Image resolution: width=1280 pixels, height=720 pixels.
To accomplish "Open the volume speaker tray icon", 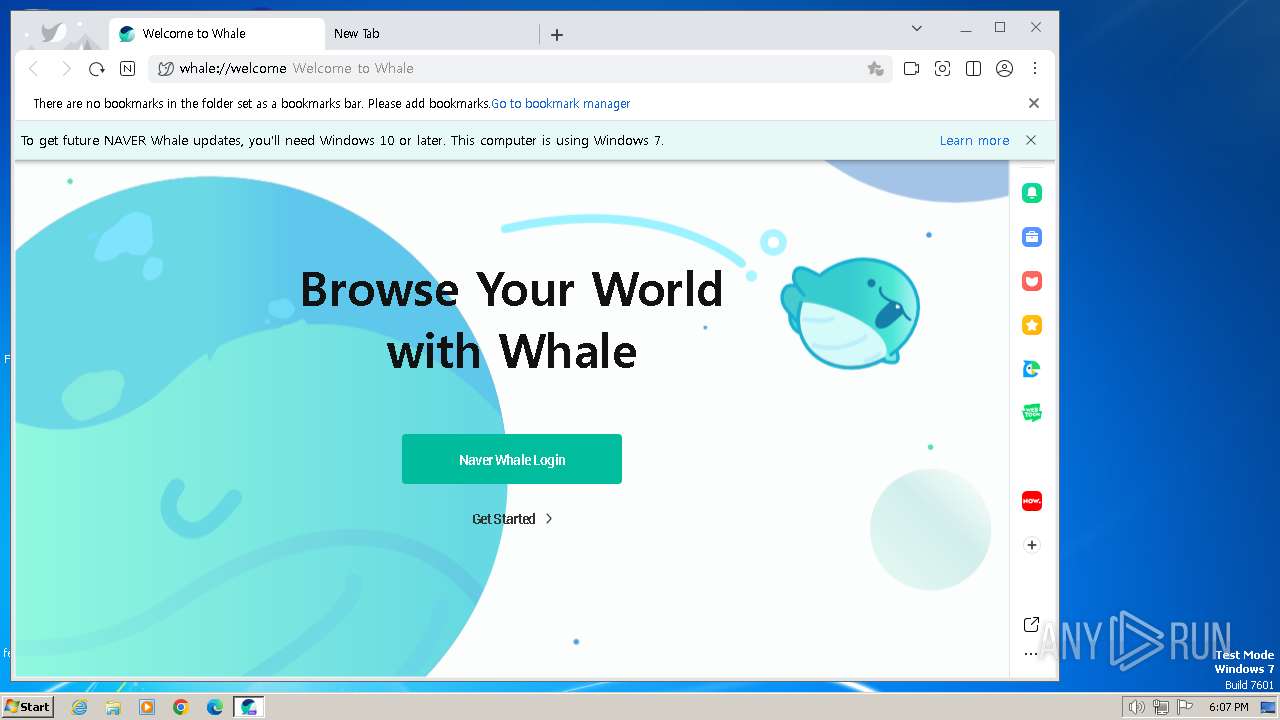I will [x=1137, y=707].
